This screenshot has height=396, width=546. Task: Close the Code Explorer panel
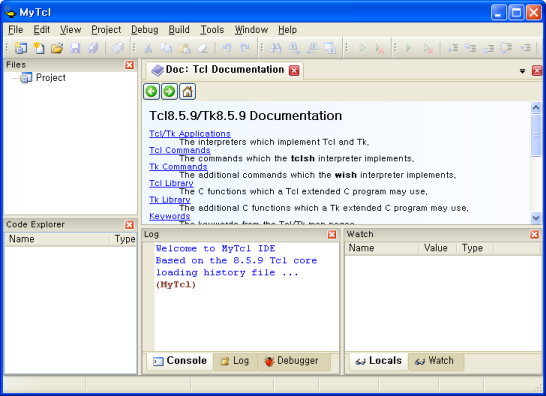pyautogui.click(x=129, y=225)
